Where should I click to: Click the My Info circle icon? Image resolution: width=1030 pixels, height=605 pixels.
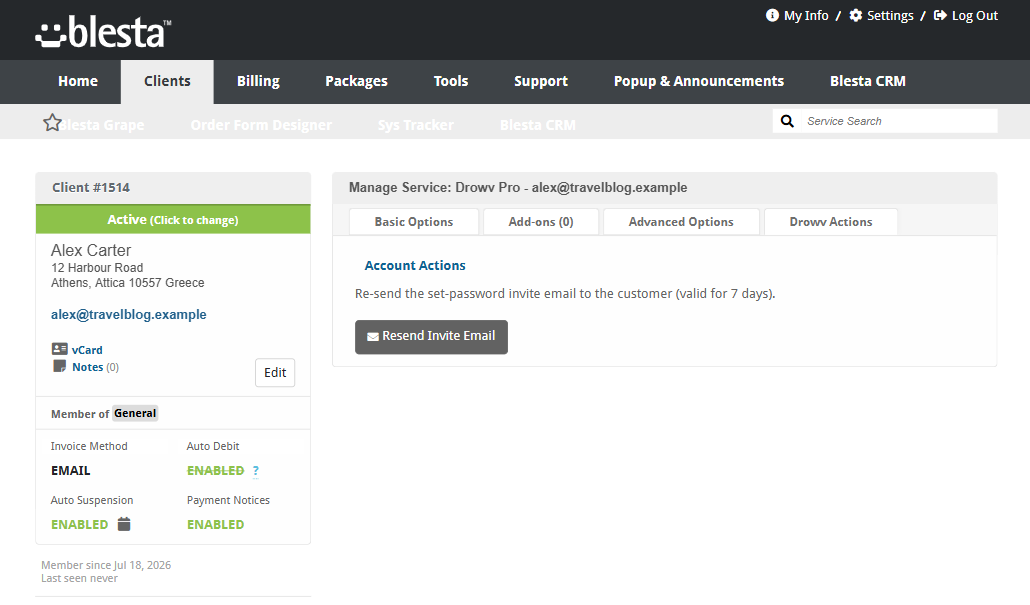[772, 15]
